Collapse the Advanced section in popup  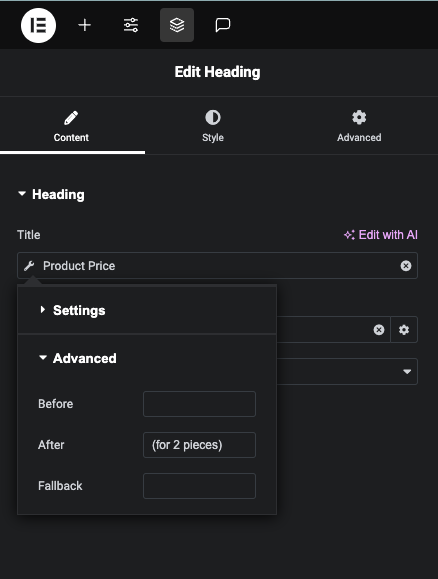[x=78, y=358]
